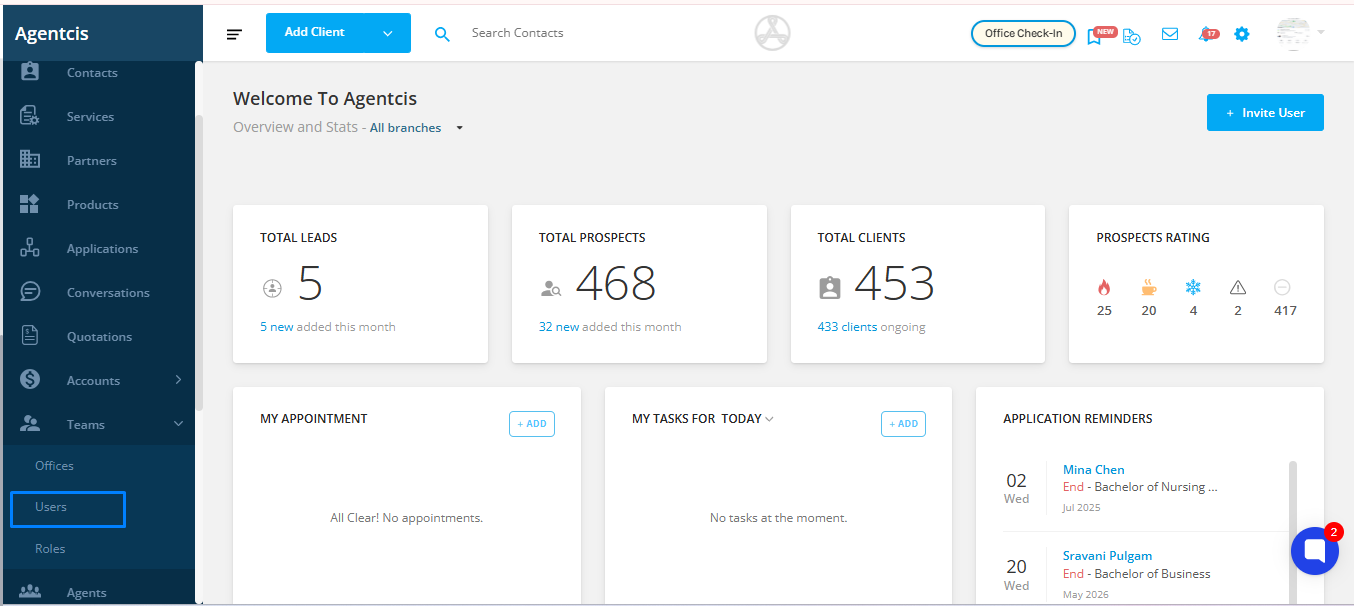Click the Total Clients badge icon
Viewport: 1354px width, 606px height.
[830, 288]
